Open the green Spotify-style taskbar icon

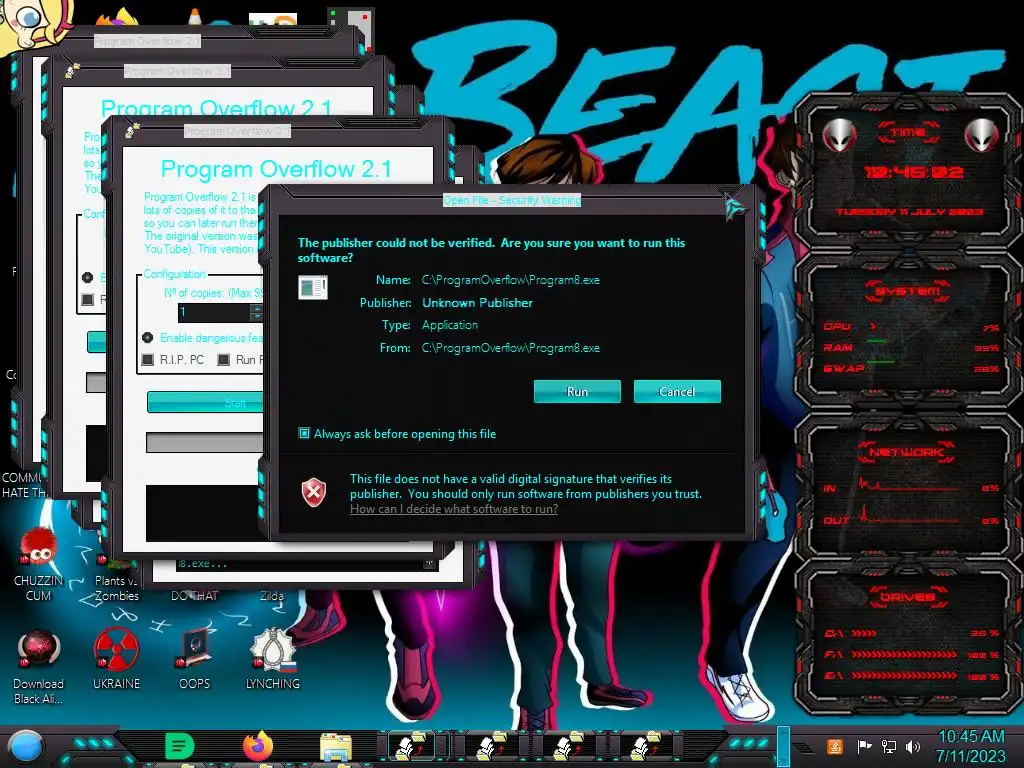[180, 746]
